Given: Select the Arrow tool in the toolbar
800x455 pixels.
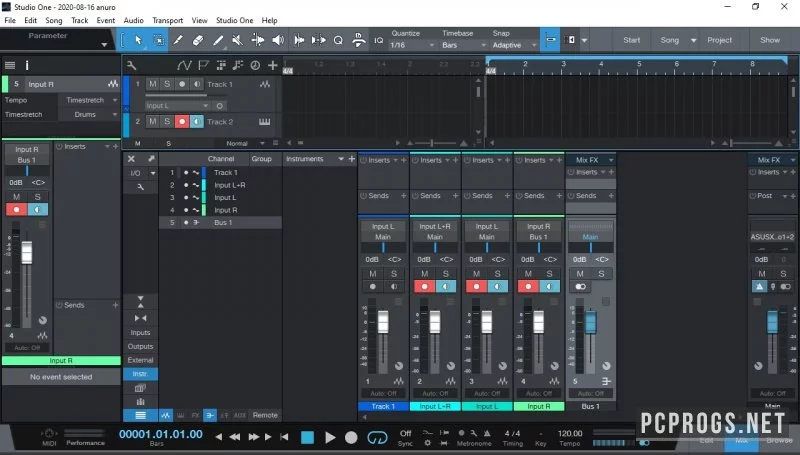Looking at the screenshot, I should click(x=138, y=40).
